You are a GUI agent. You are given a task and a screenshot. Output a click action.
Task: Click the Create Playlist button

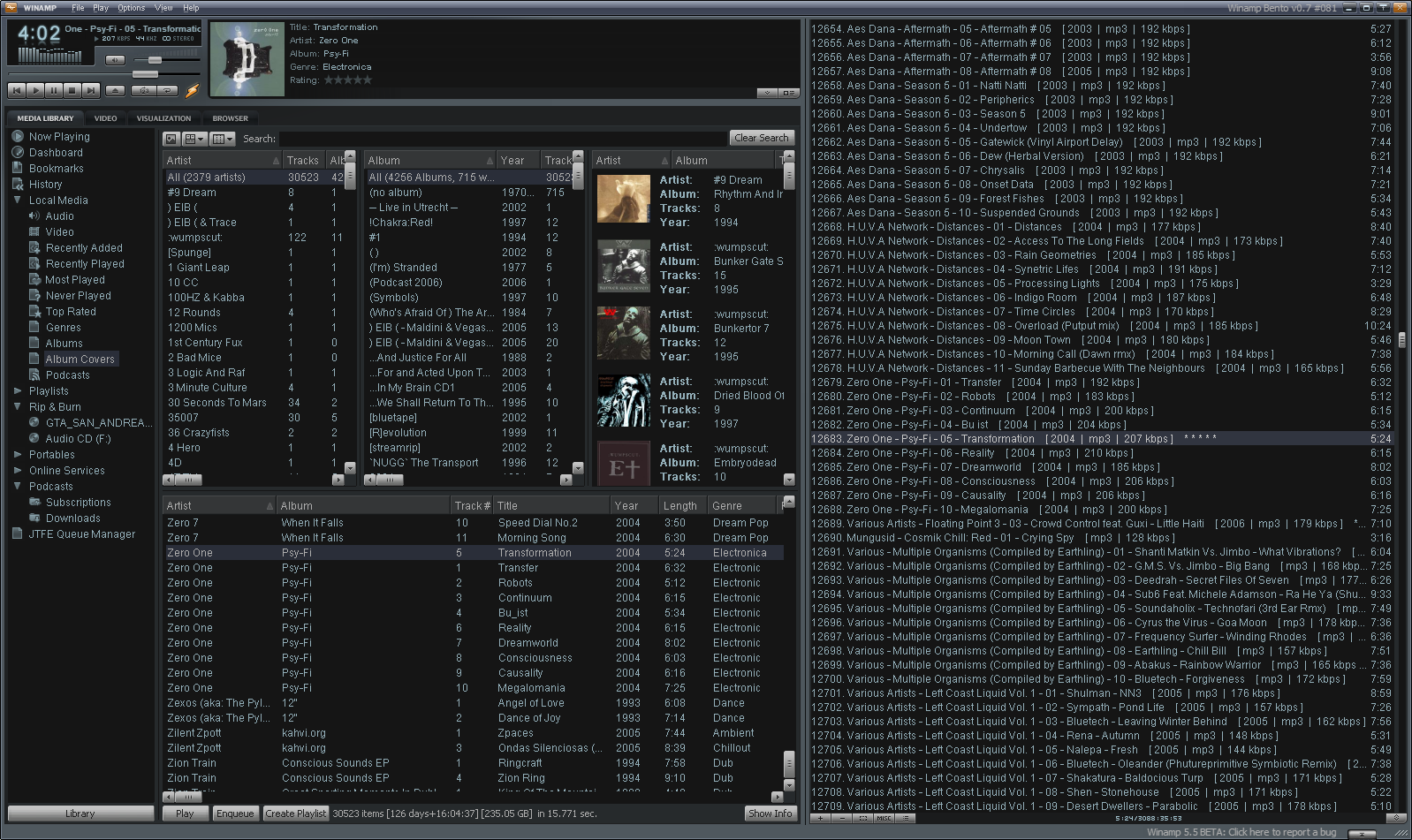point(296,814)
